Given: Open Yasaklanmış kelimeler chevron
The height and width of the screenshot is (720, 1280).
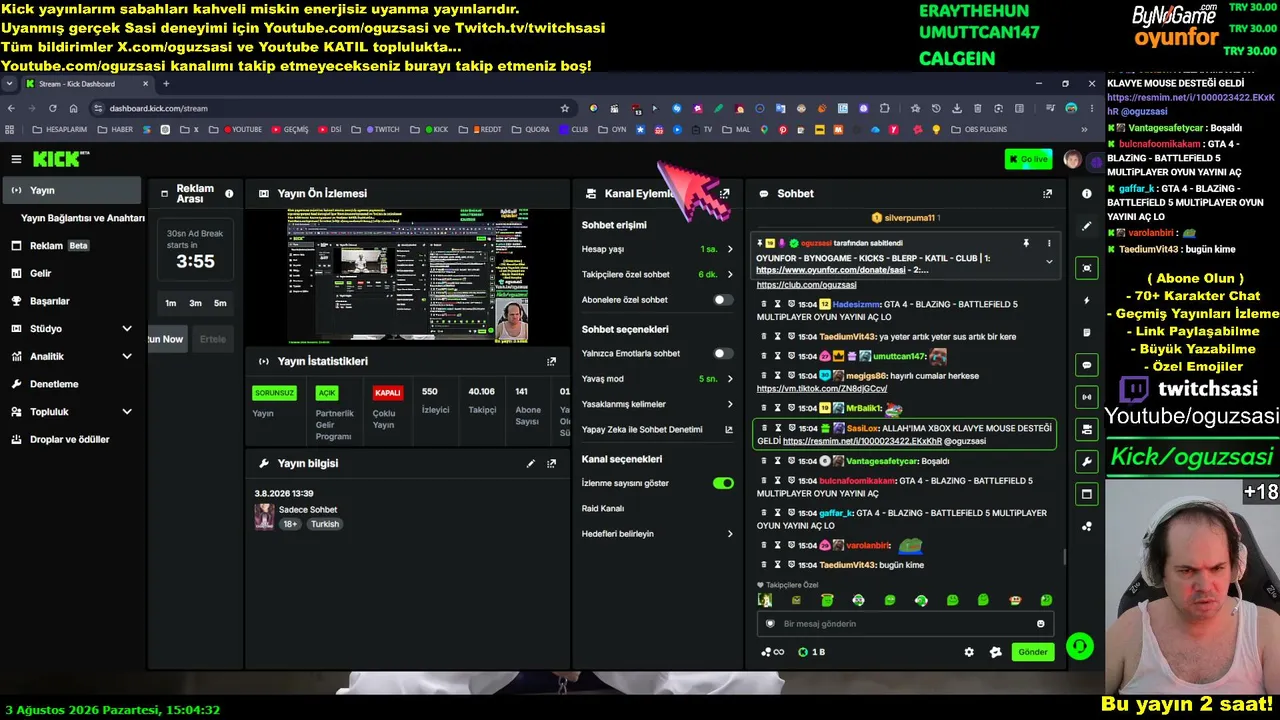Looking at the screenshot, I should click(730, 404).
